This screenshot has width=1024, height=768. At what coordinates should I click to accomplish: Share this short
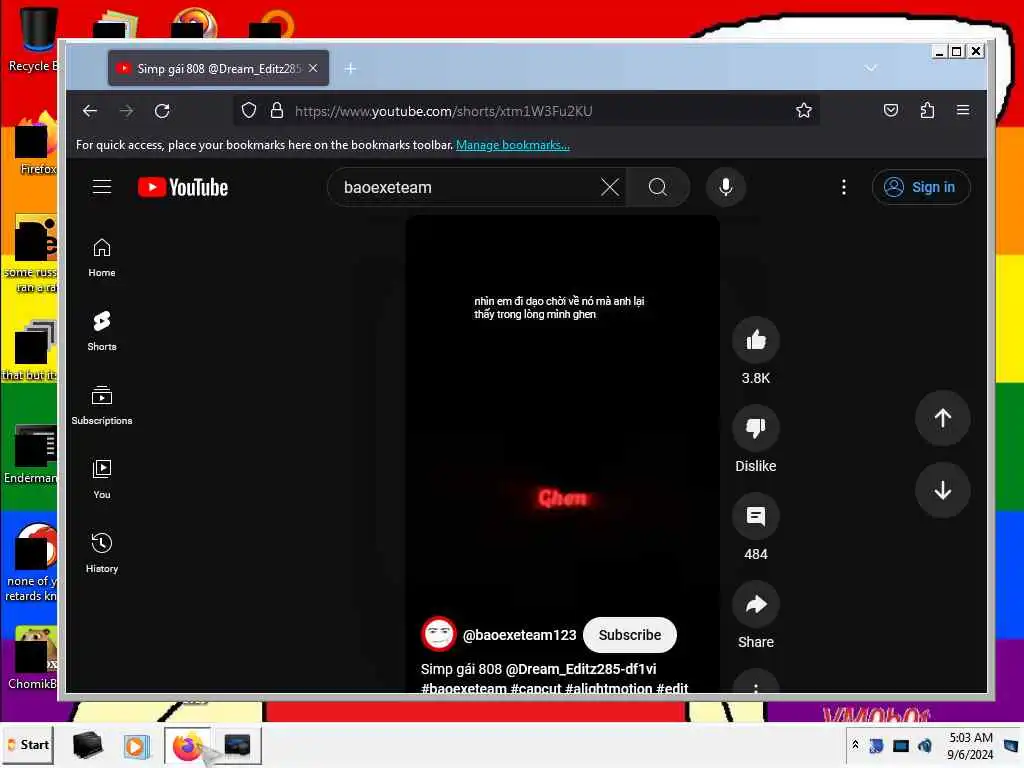coord(756,605)
